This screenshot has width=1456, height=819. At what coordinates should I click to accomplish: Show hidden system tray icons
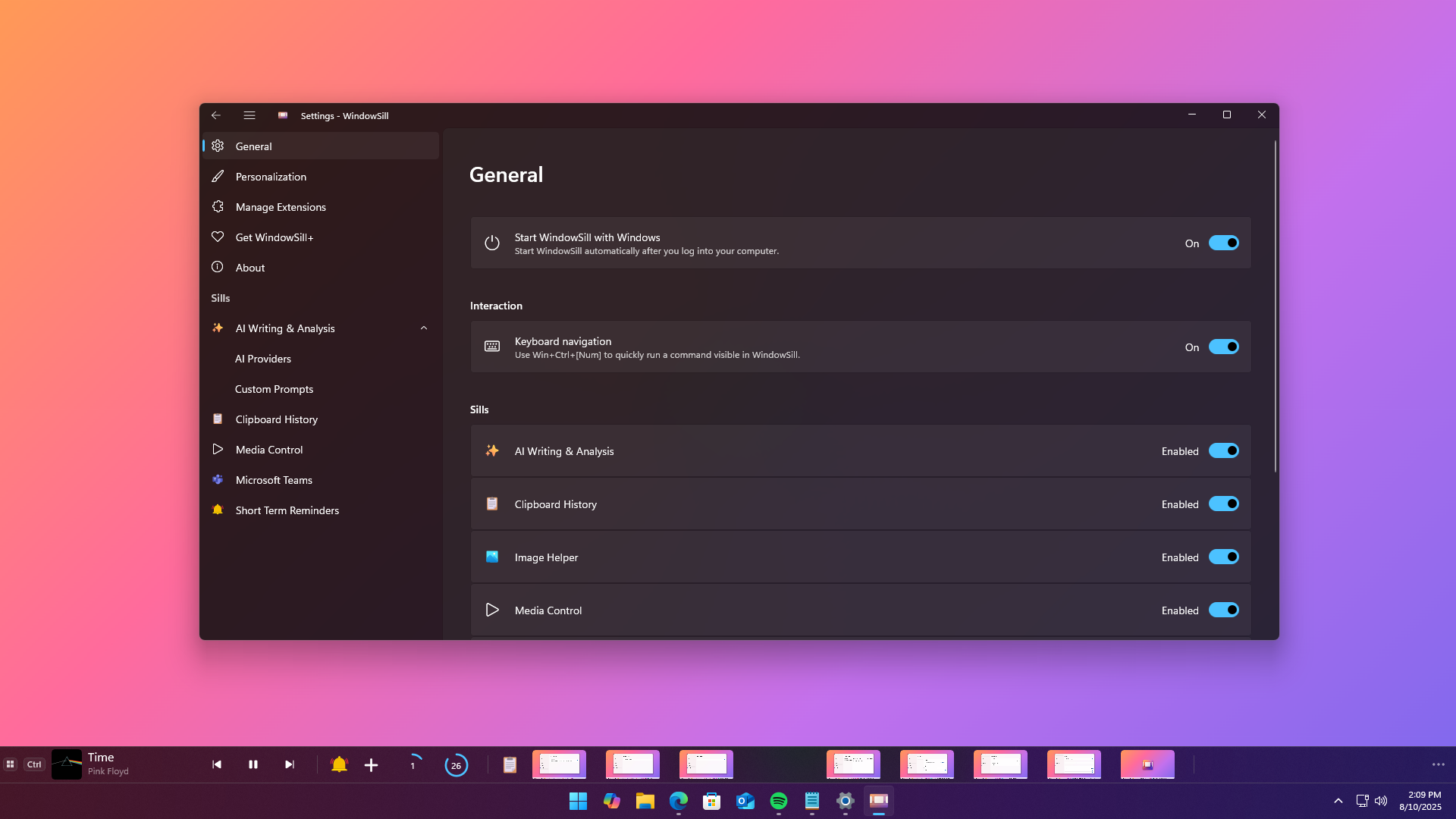pyautogui.click(x=1338, y=801)
